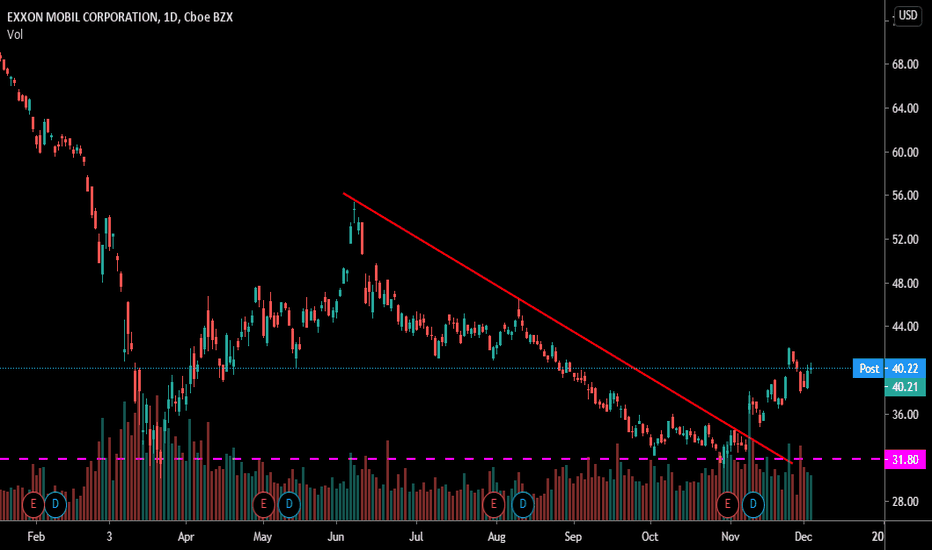
Task: Open the November dividend marker D
Action: pos(753,505)
